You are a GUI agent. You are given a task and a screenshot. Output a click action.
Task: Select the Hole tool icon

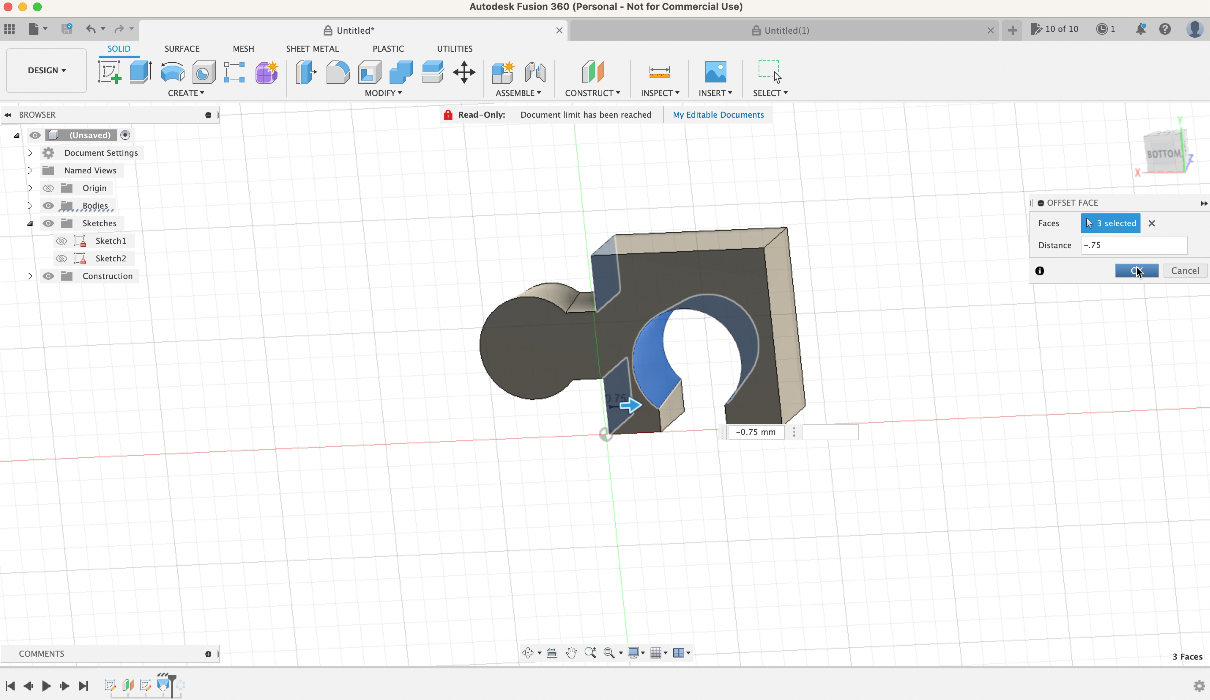pyautogui.click(x=204, y=72)
